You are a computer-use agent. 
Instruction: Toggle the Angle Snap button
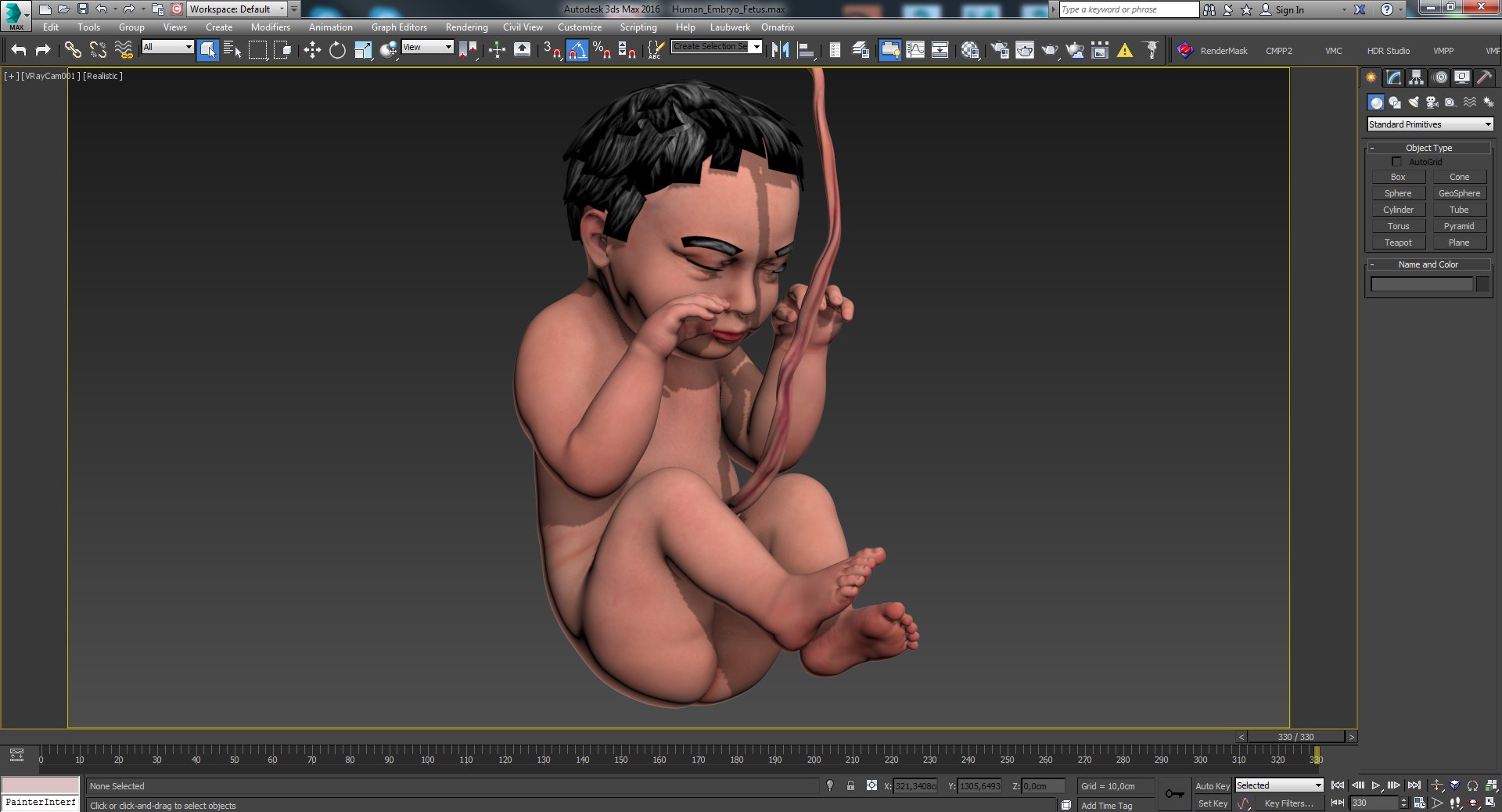(x=577, y=50)
